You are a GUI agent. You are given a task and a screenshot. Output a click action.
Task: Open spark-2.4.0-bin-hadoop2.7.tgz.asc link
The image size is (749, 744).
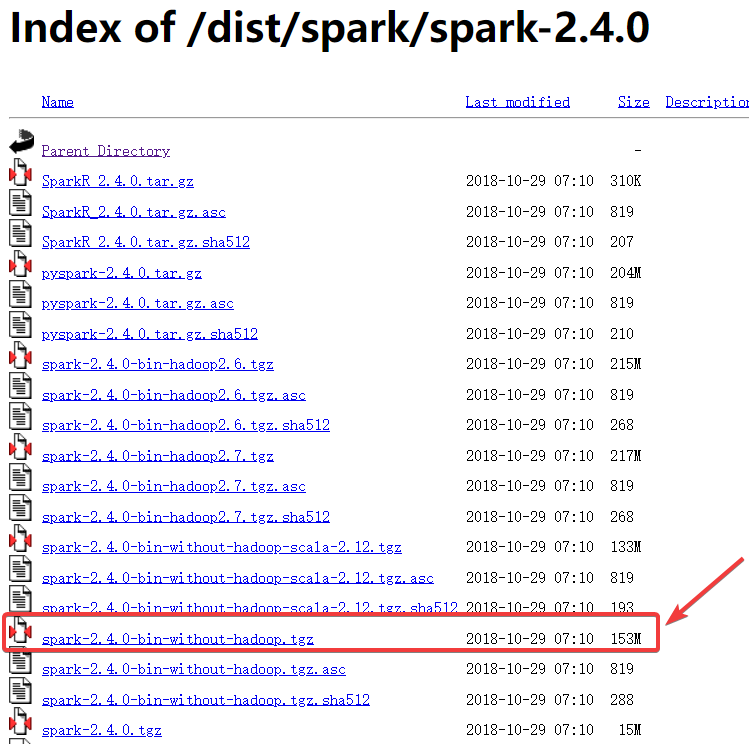[174, 487]
